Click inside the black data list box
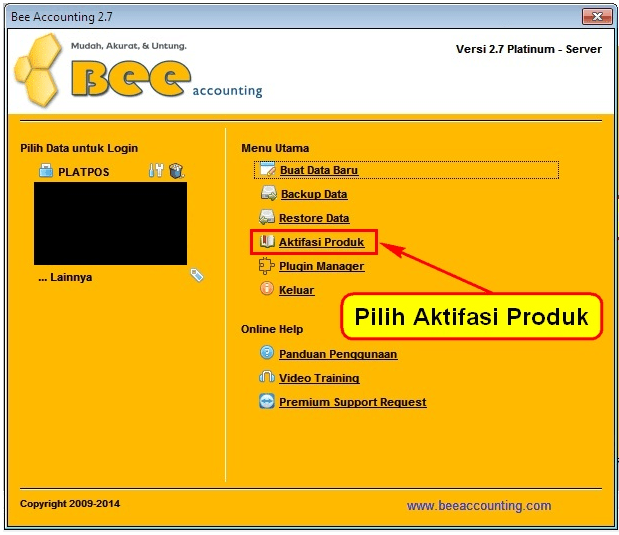The image size is (619, 535). click(110, 223)
